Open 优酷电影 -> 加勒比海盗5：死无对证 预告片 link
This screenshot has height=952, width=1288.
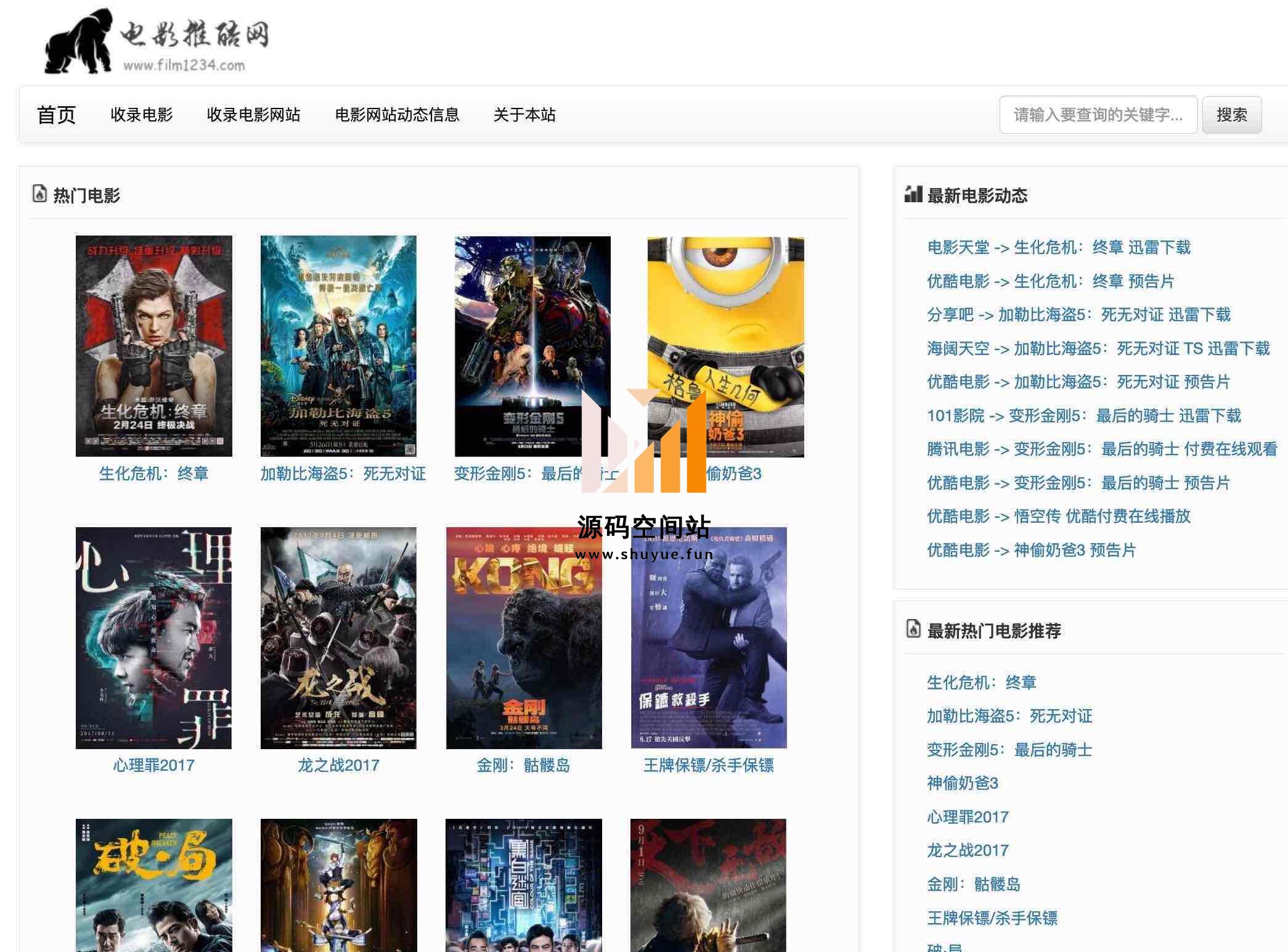coord(1078,382)
